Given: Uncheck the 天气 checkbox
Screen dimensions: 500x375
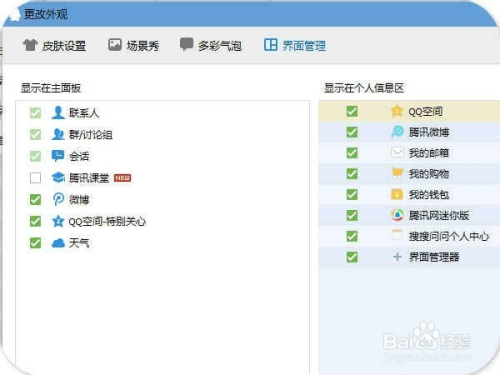Looking at the screenshot, I should (35, 243).
